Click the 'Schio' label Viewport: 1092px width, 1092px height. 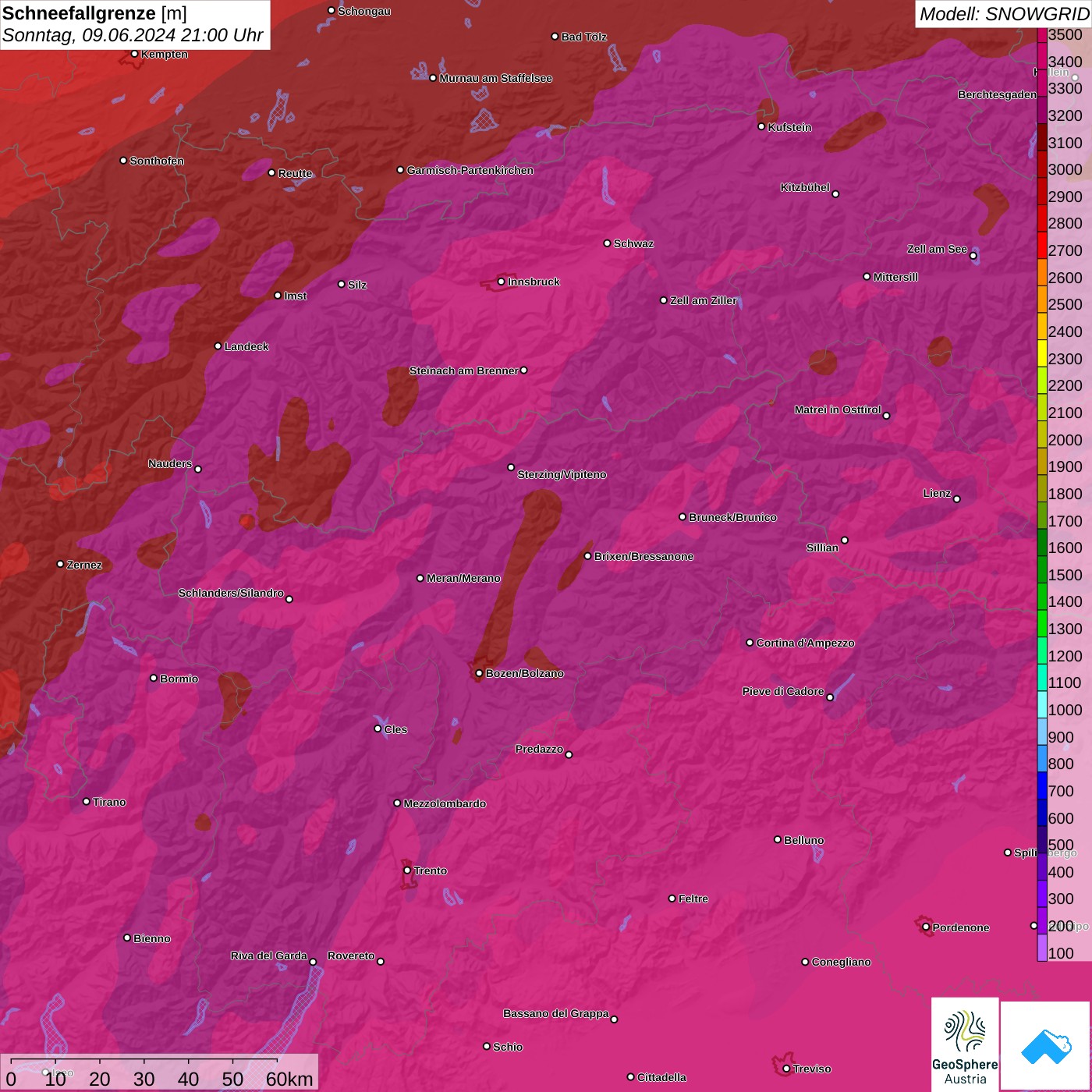click(508, 1047)
